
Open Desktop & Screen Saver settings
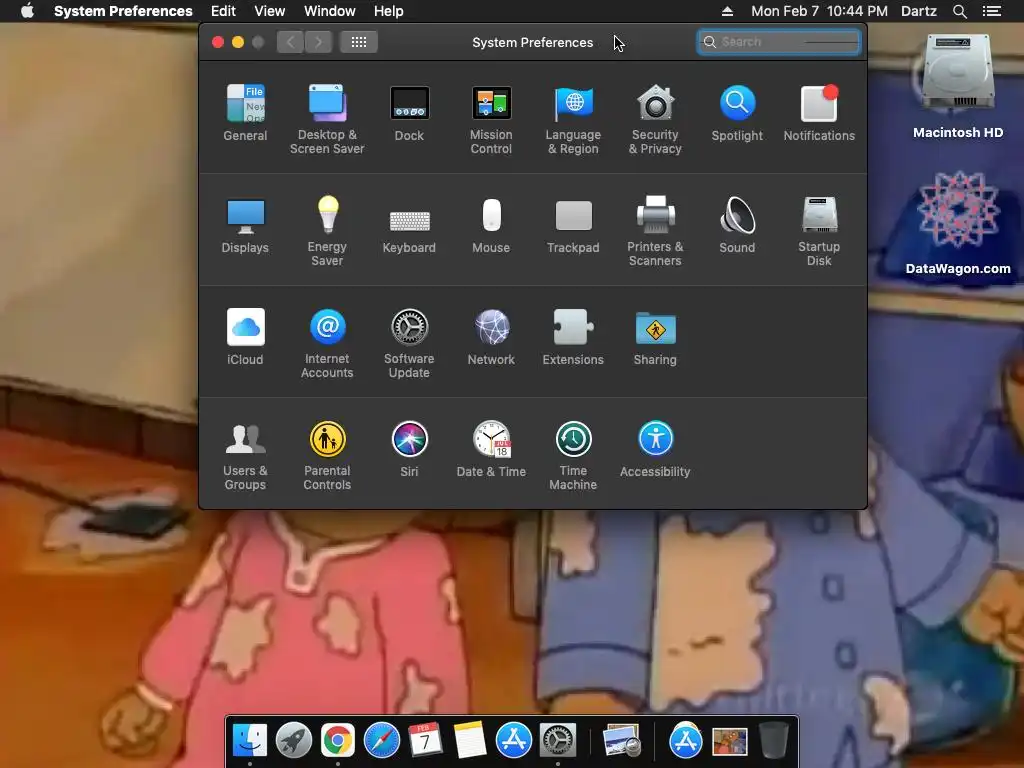[x=327, y=120]
